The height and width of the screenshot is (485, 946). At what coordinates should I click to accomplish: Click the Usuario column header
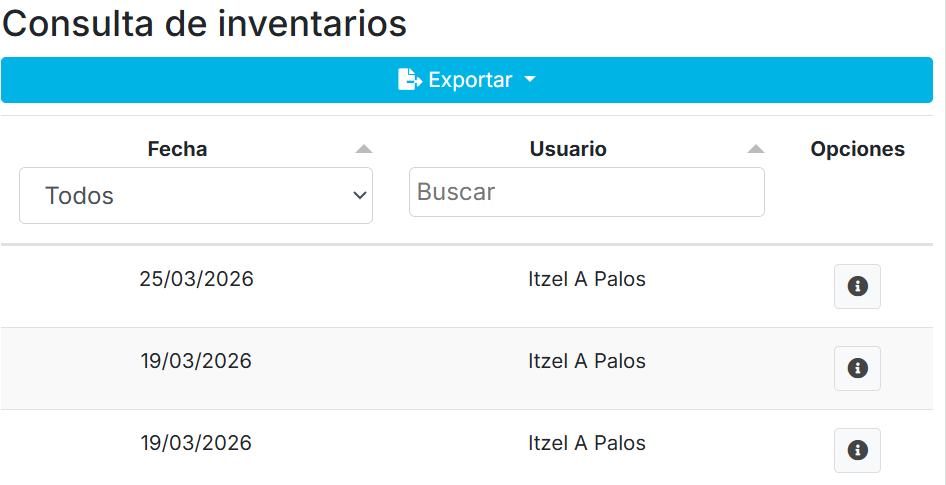(568, 149)
